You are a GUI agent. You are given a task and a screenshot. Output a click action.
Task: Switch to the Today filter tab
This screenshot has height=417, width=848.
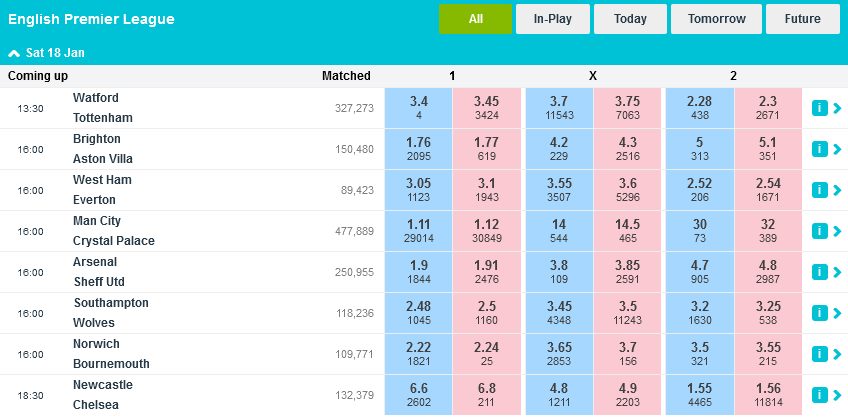coord(630,19)
